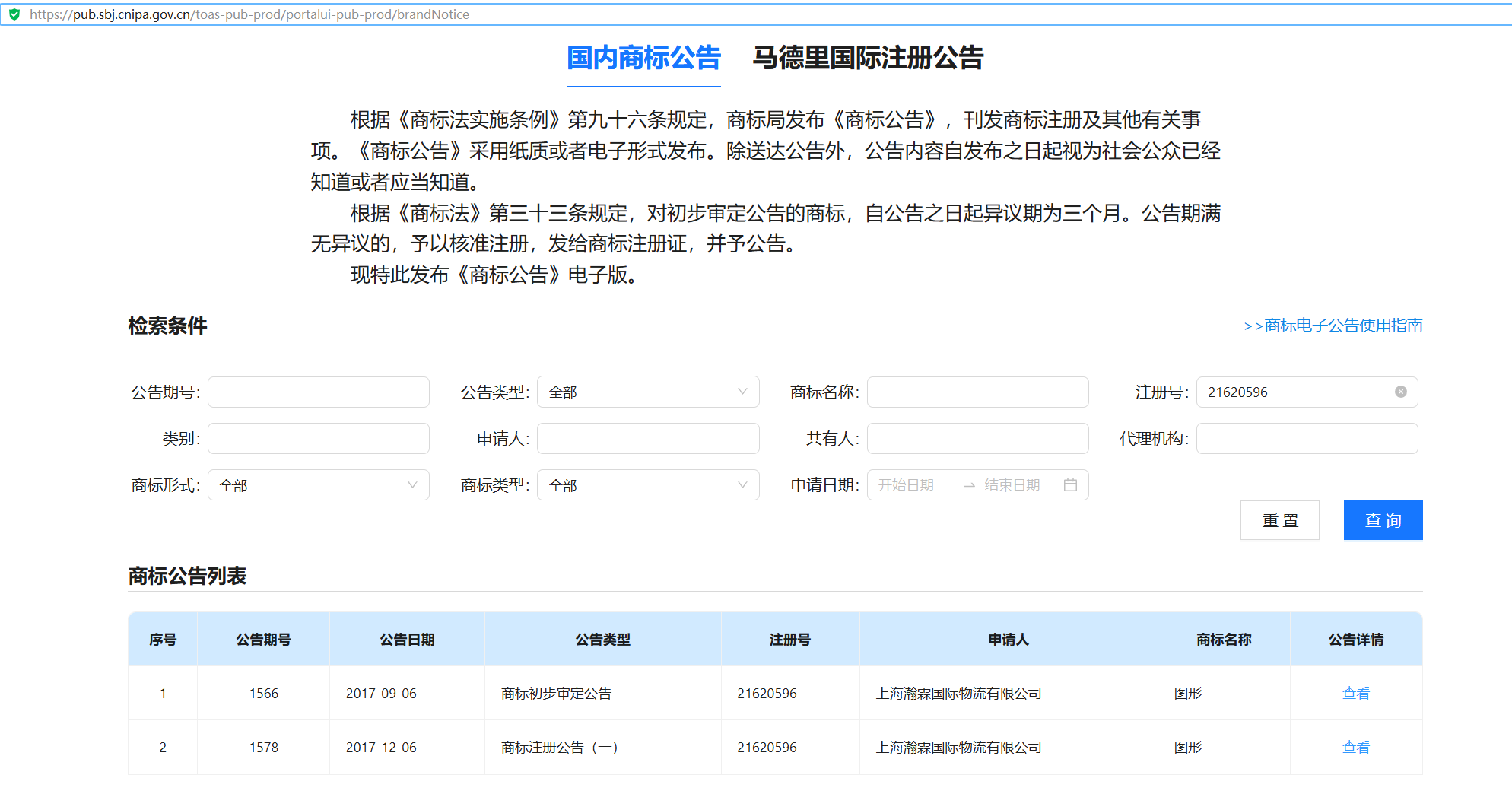Click 查看 for announcement issue 1566
The height and width of the screenshot is (794, 1512).
pos(1355,693)
